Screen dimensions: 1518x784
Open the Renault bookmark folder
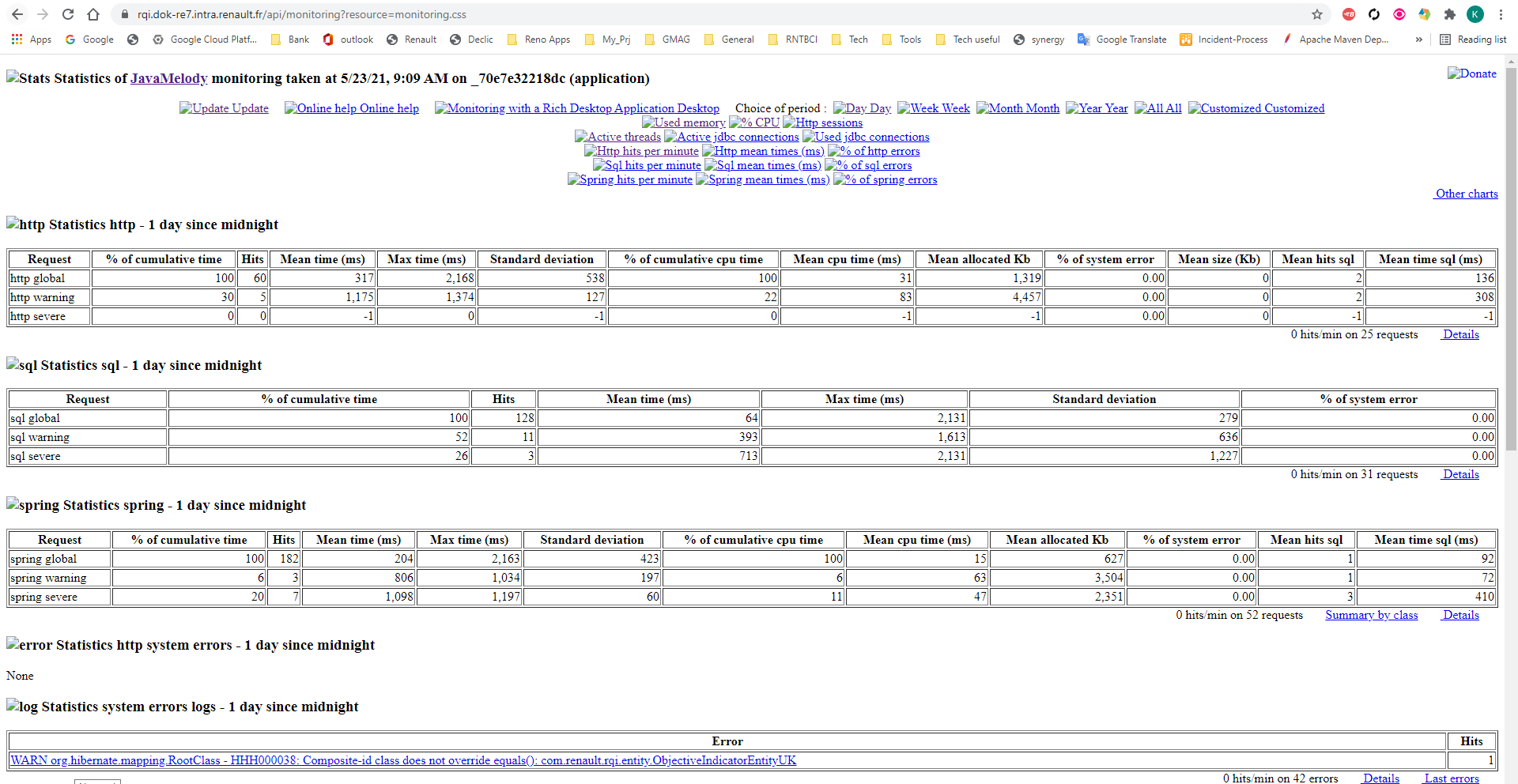(411, 40)
